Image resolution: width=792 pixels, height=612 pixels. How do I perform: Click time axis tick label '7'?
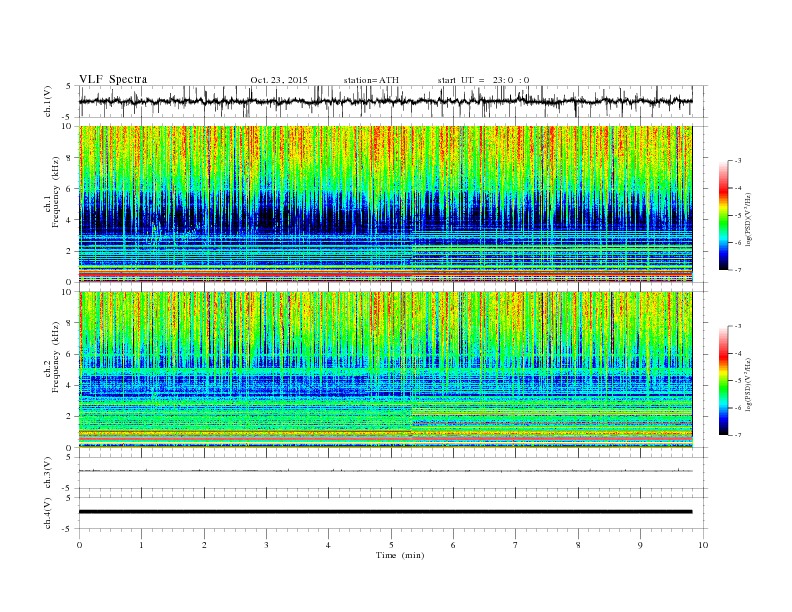[516, 545]
